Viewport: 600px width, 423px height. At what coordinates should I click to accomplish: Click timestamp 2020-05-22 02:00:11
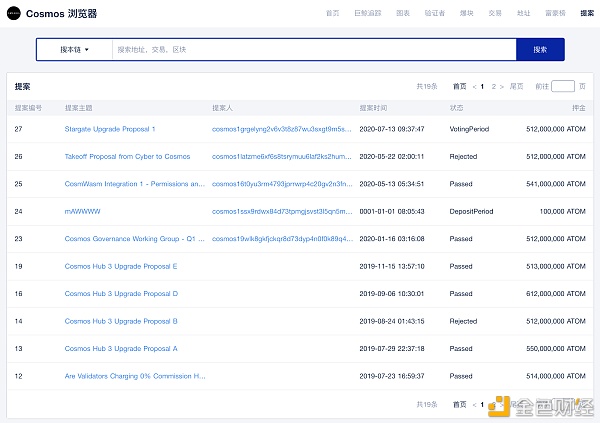point(392,157)
